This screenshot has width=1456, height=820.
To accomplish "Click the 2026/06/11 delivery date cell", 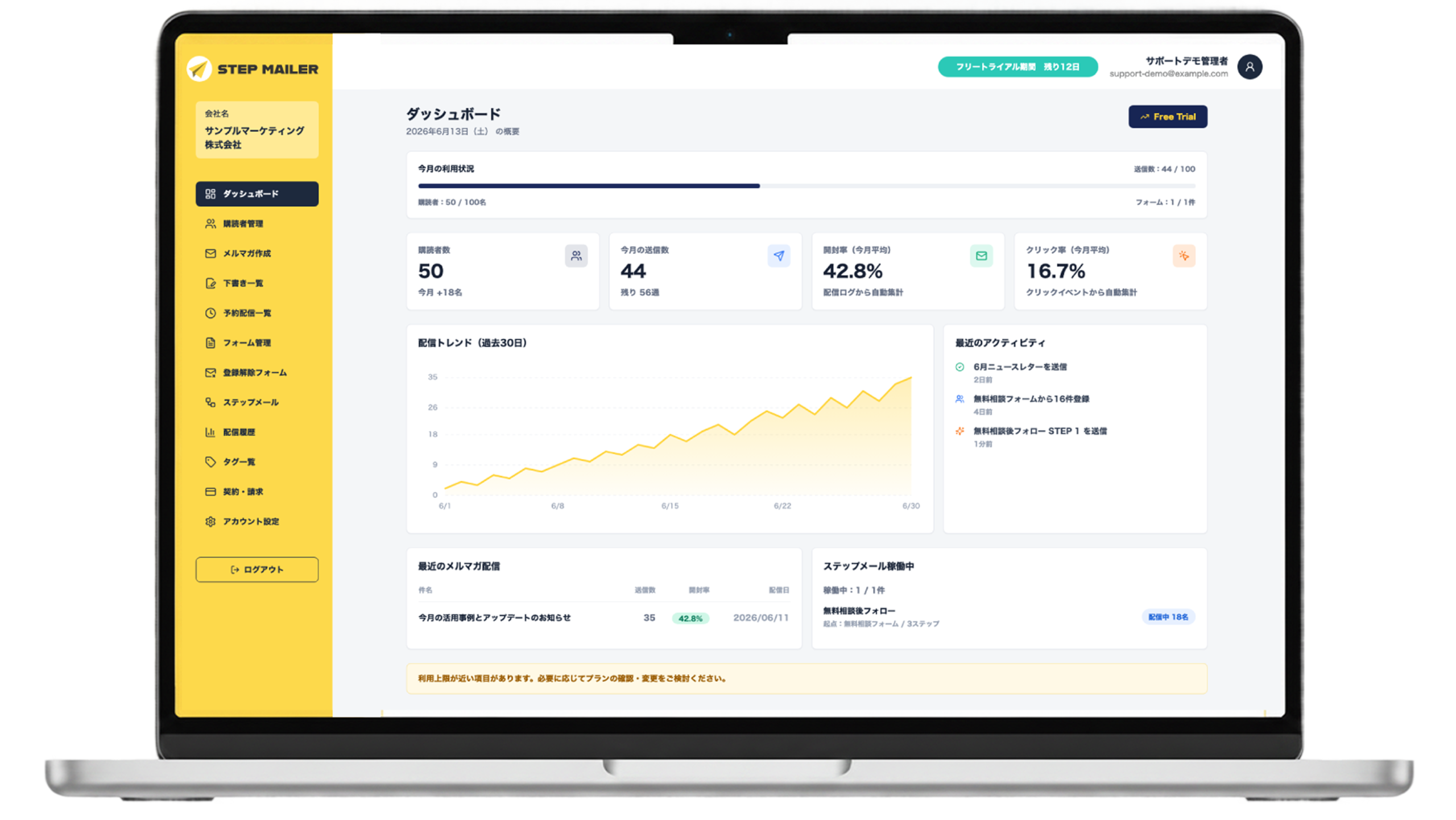I will pos(761,618).
